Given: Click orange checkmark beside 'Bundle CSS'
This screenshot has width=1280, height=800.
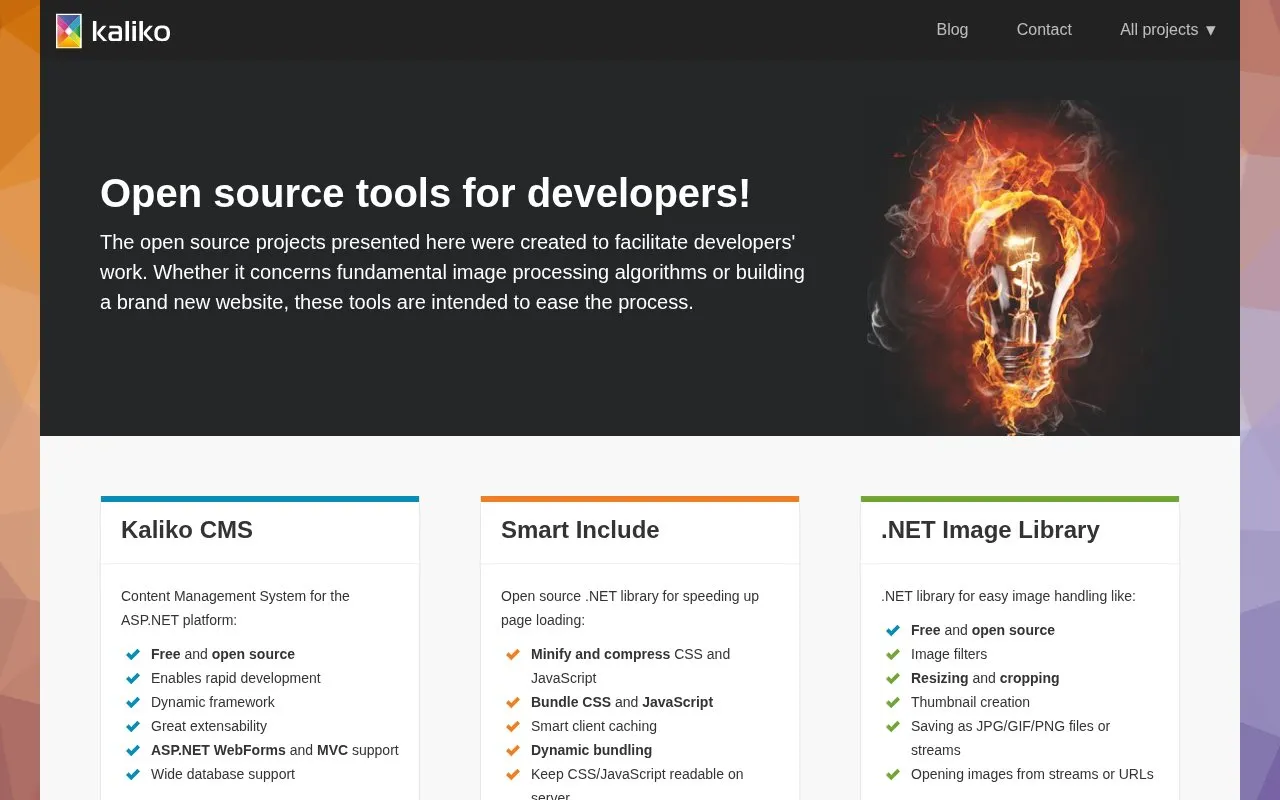Looking at the screenshot, I should click(x=513, y=702).
